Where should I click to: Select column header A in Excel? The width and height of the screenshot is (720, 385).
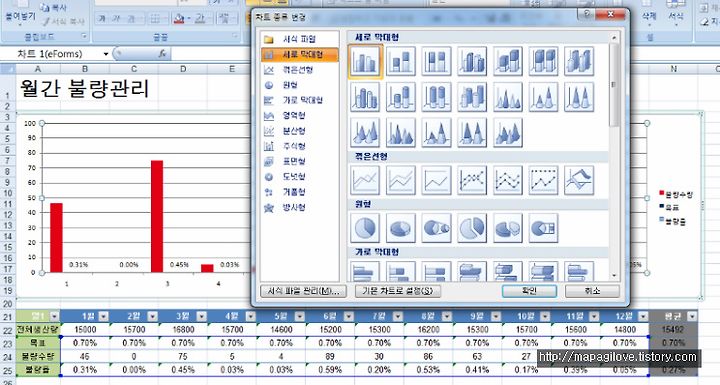[38, 69]
